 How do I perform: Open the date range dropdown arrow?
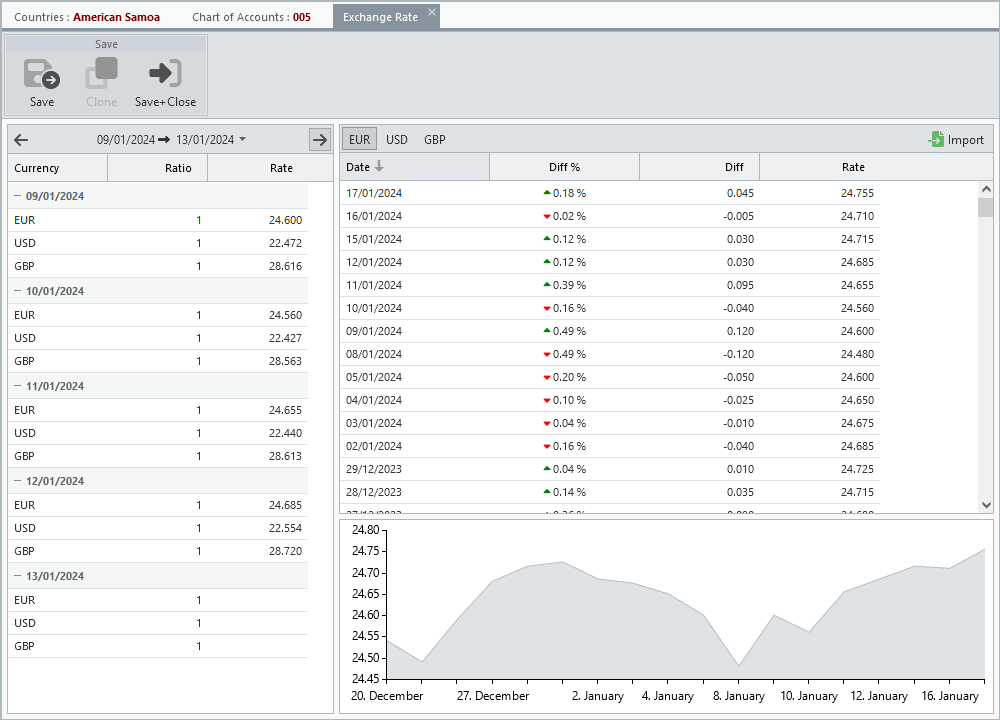[242, 139]
